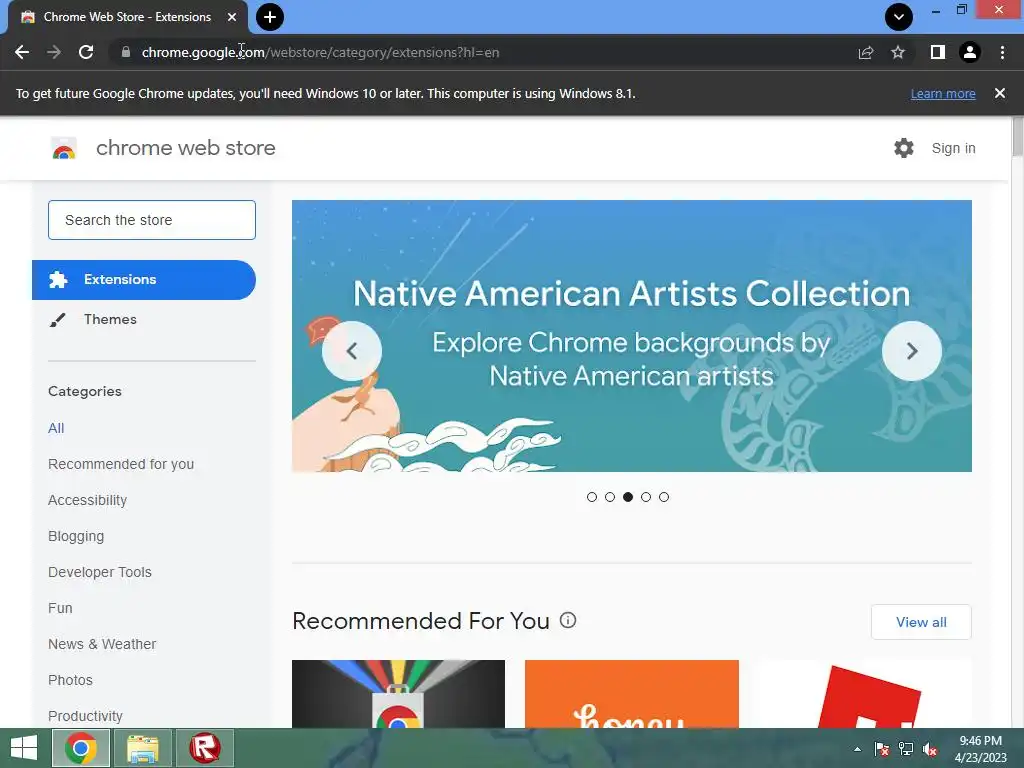Screen dimensions: 1024x768
Task: Close the Chrome Web Store tab
Action: [x=232, y=17]
